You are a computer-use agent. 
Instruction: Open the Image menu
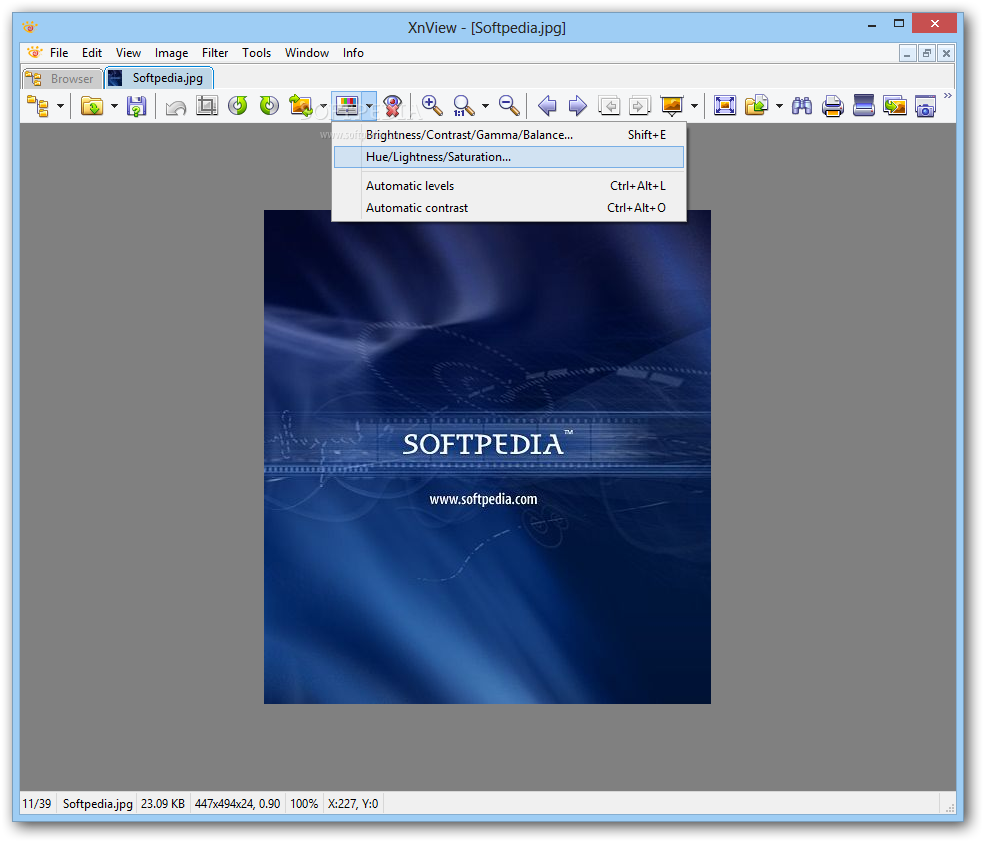pyautogui.click(x=171, y=53)
